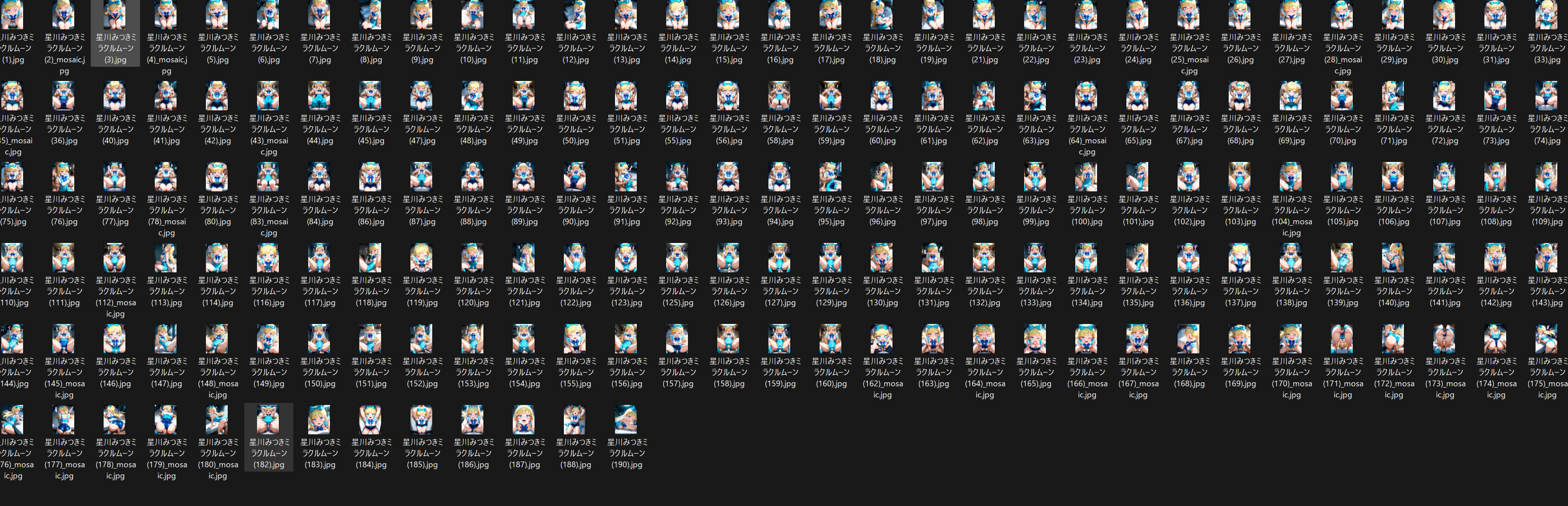Viewport: 1568px width, 506px height.
Task: Select the thumbnail for (16).jpg
Action: point(780,15)
